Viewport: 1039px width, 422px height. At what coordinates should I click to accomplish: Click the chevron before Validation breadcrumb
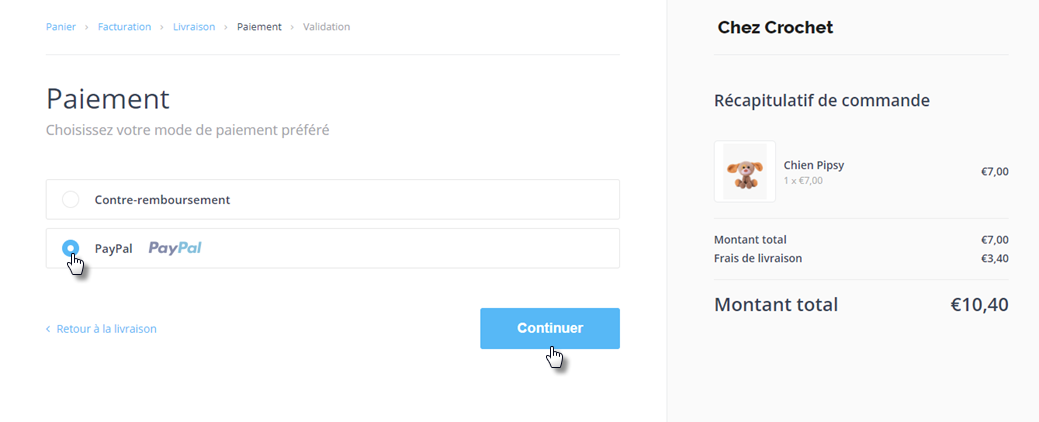[293, 27]
